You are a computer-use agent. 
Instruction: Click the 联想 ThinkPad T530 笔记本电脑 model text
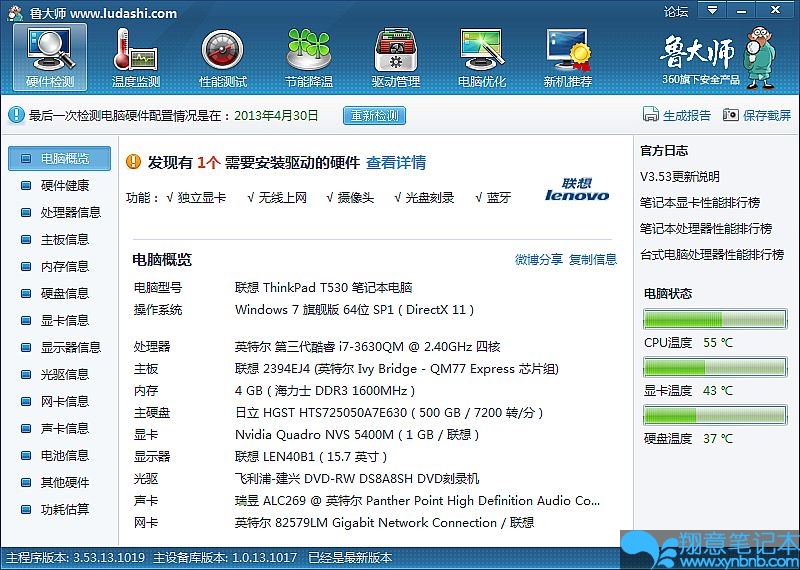coord(323,288)
